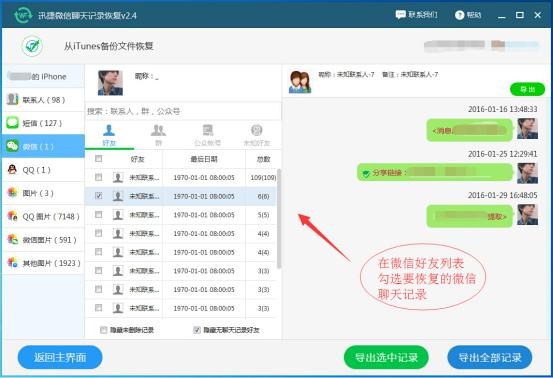Image resolution: width=553 pixels, height=378 pixels.
Task: Click the contact search input field
Action: pos(183,111)
